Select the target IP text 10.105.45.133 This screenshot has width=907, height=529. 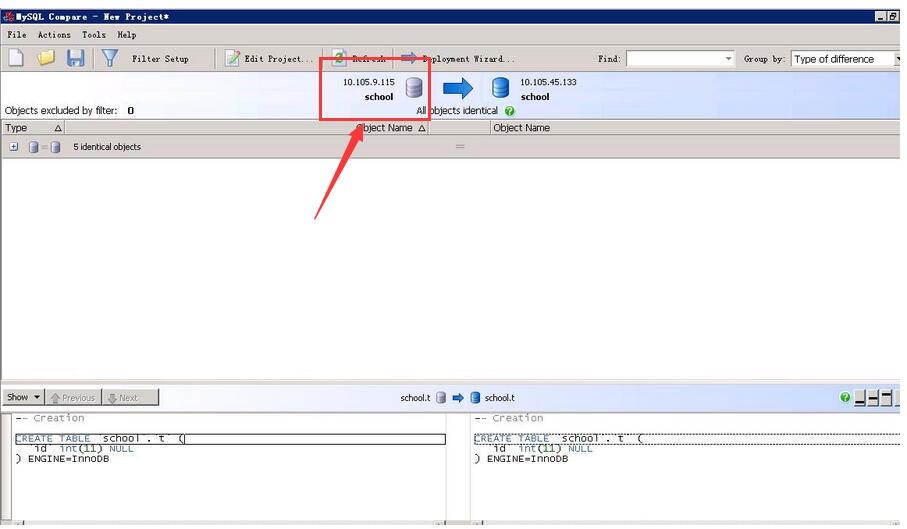pos(548,82)
